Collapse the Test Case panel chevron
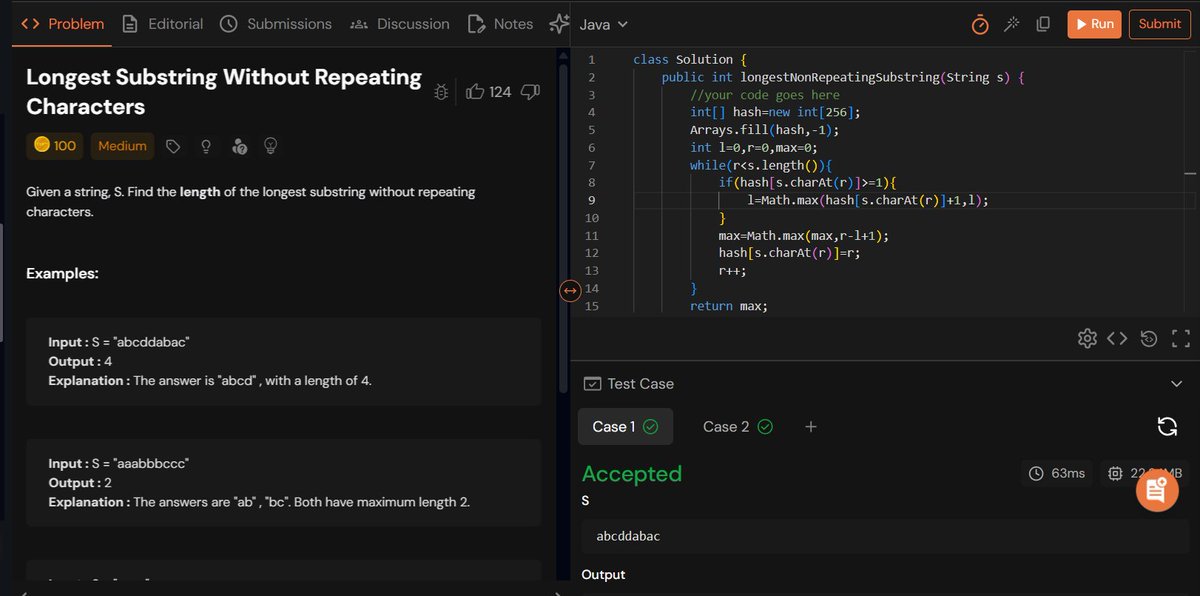 (1177, 384)
